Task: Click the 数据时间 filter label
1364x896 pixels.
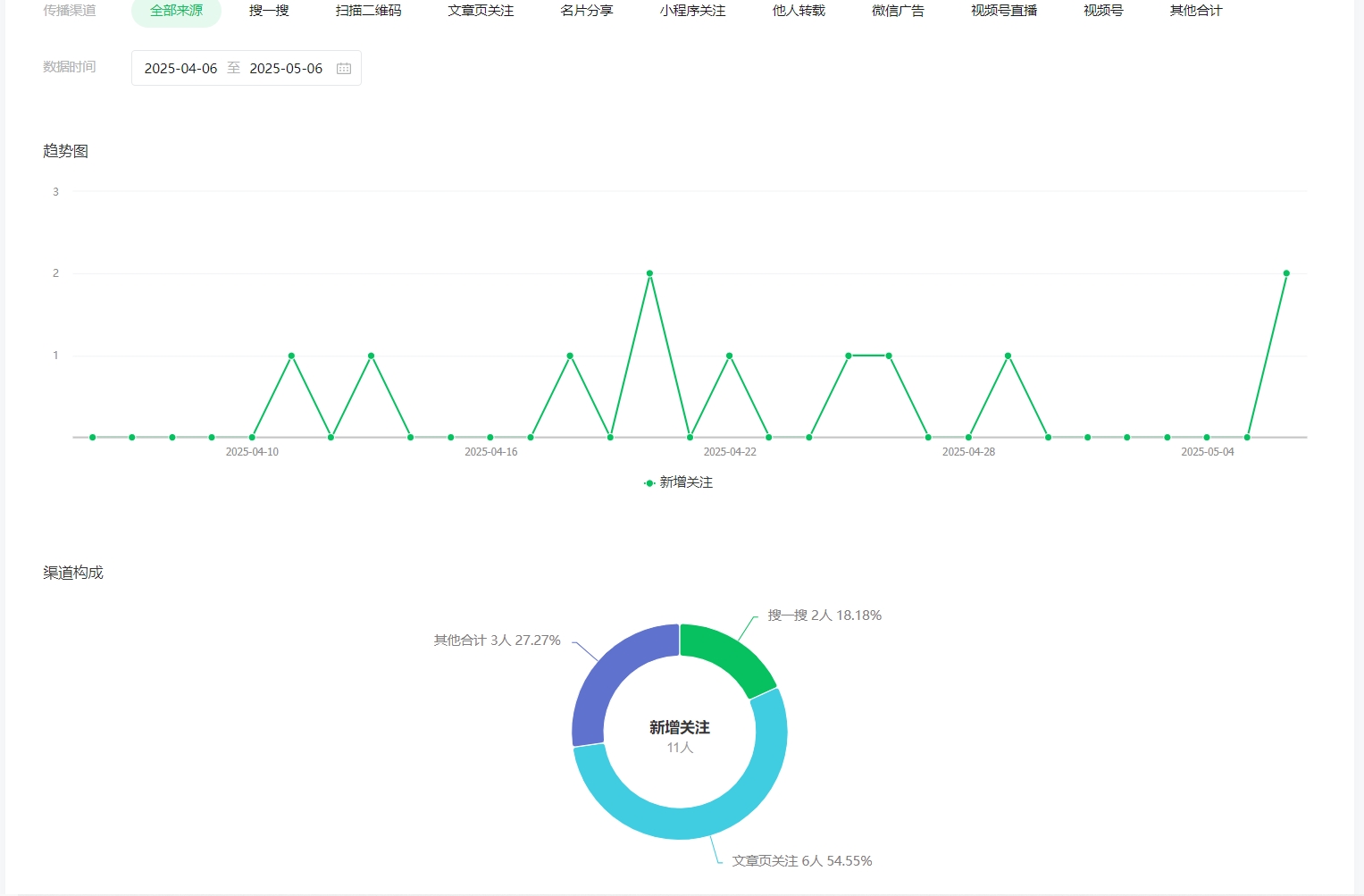Action: coord(70,67)
